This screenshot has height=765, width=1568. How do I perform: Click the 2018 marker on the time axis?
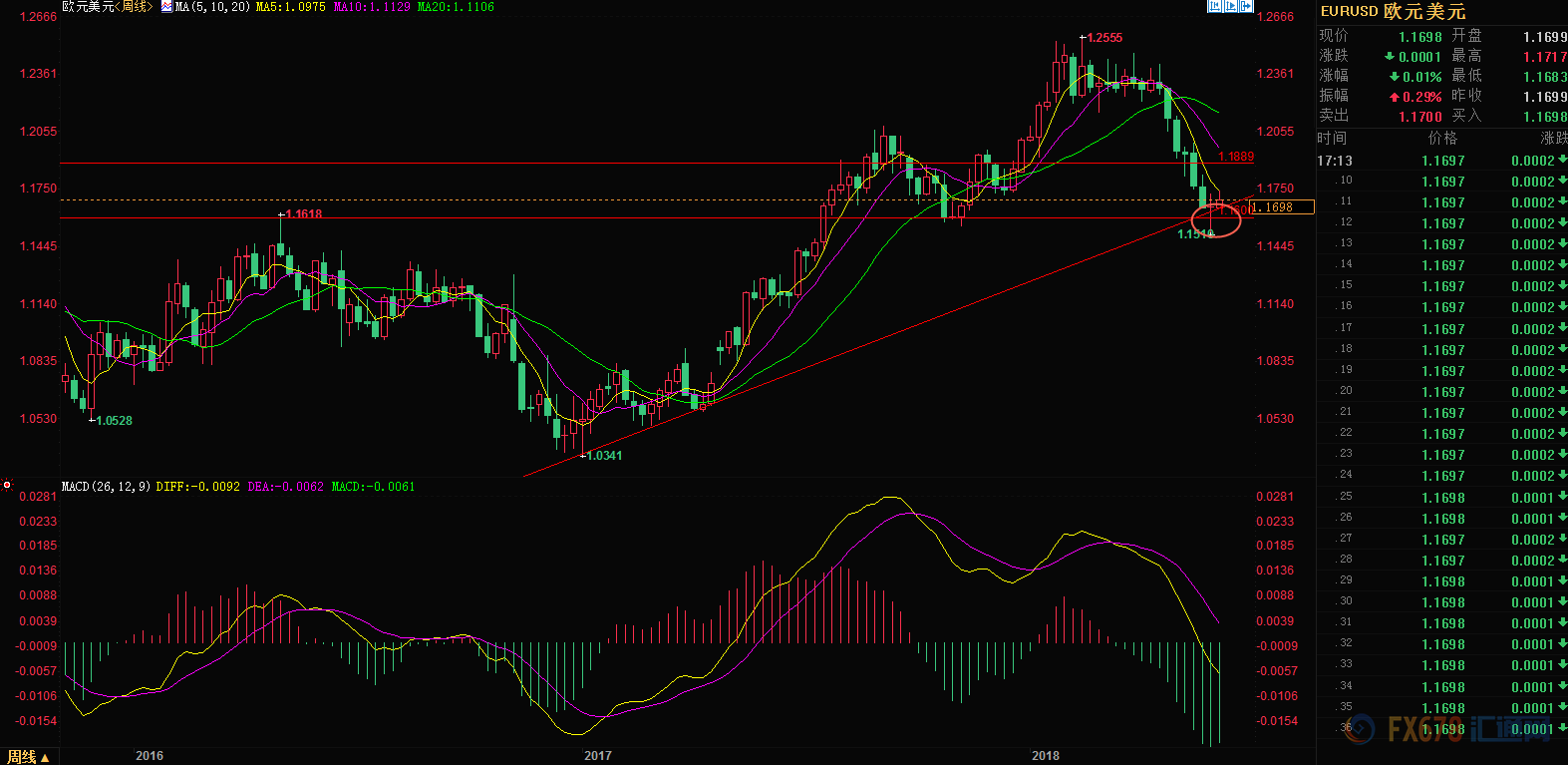coord(1046,756)
